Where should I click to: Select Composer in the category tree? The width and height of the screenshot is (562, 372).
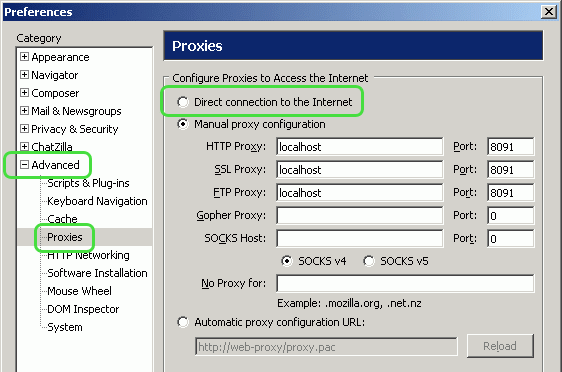pyautogui.click(x=55, y=93)
